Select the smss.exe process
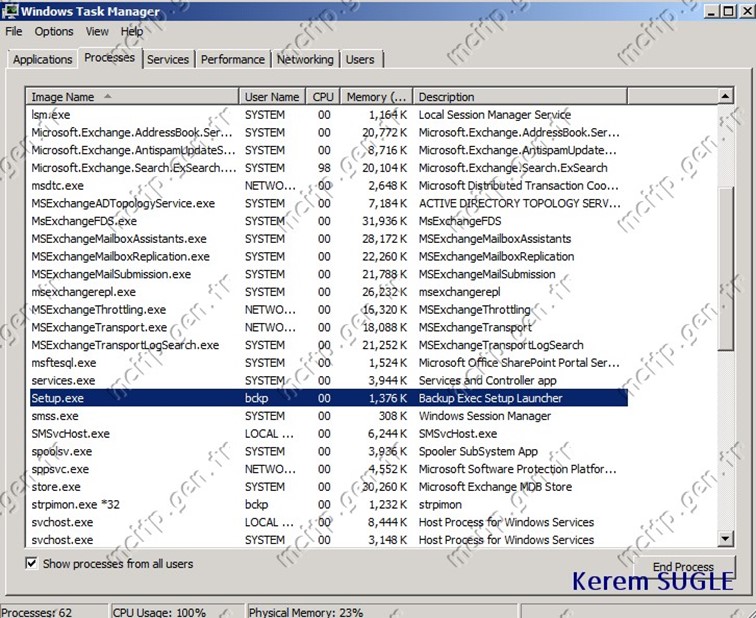Image resolution: width=756 pixels, height=618 pixels. pyautogui.click(x=328, y=416)
